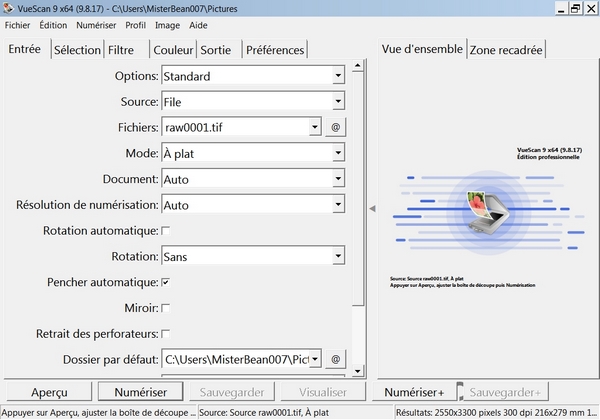Select the Zone recadrée tab
Viewport: 600px width, 420px height.
coord(506,50)
